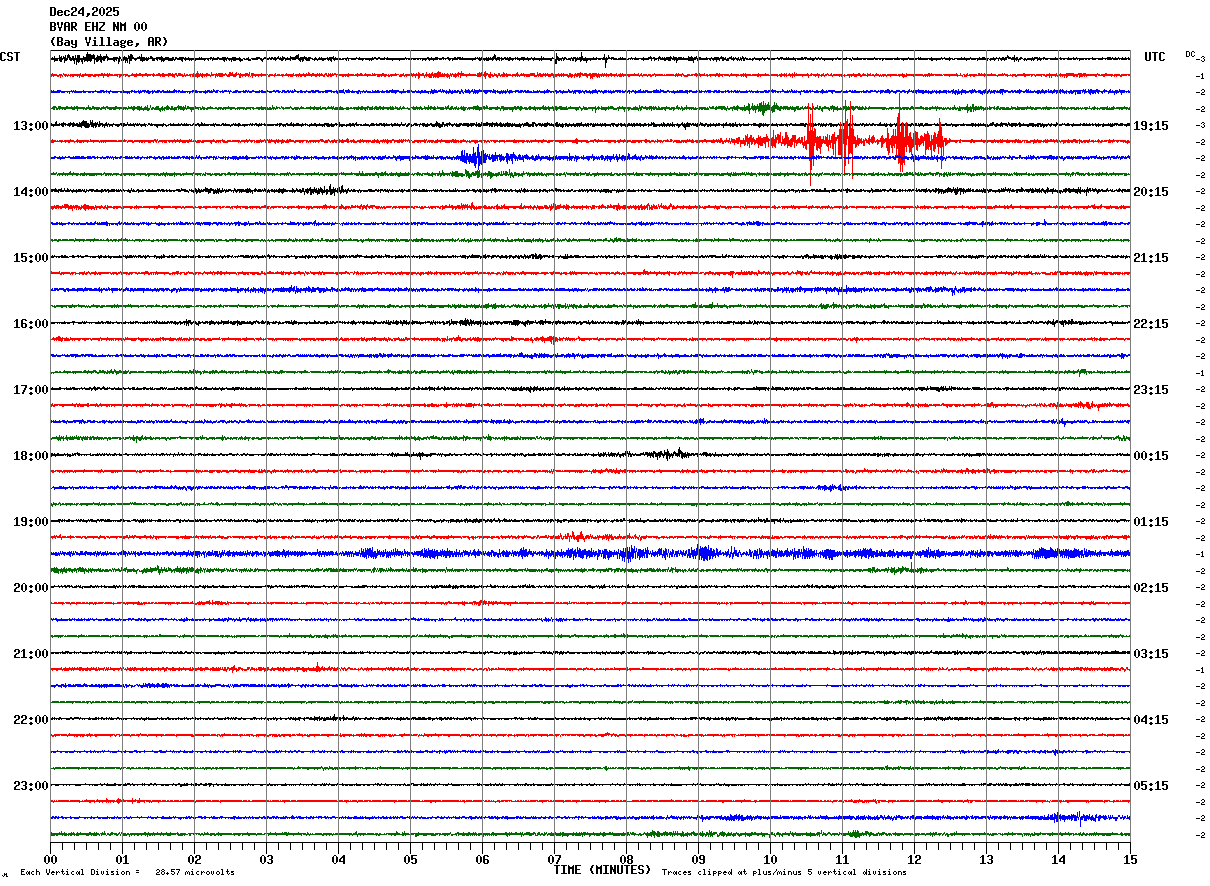This screenshot has height=886, width=1210.
Task: Select the 16:00 CST time label
Action: click(31, 324)
